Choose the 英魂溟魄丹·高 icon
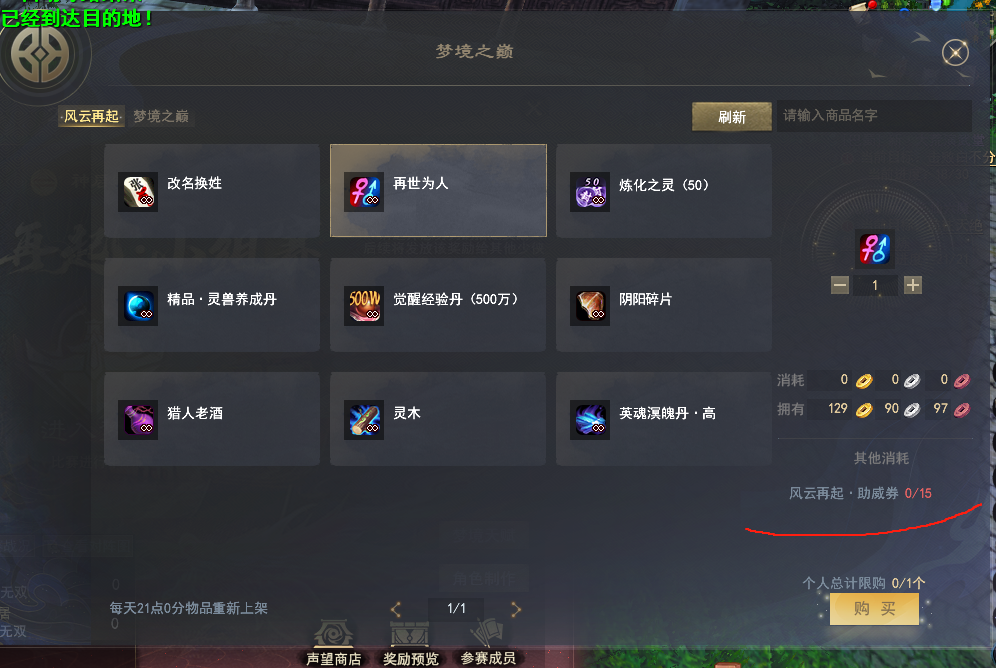 pyautogui.click(x=590, y=420)
